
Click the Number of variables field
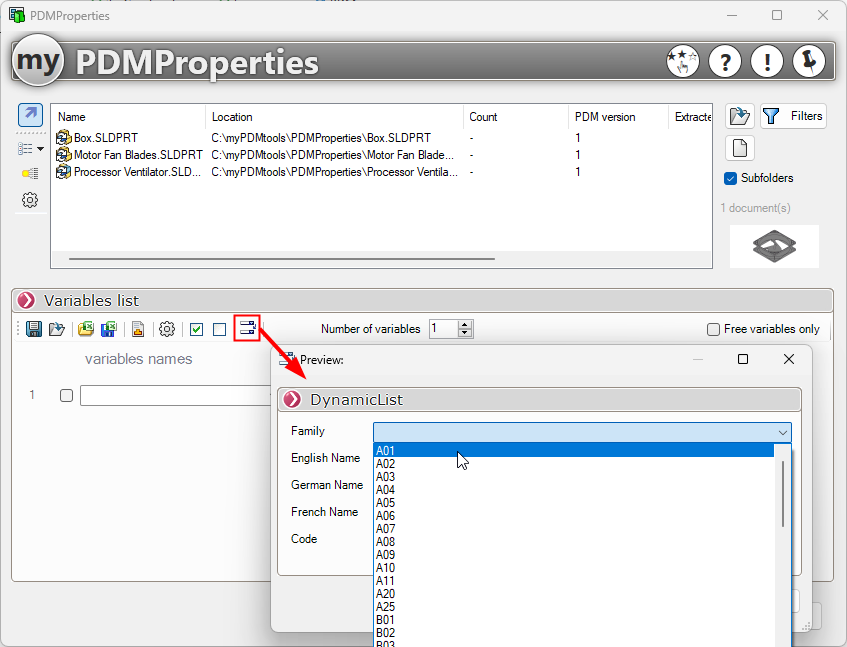tap(443, 329)
